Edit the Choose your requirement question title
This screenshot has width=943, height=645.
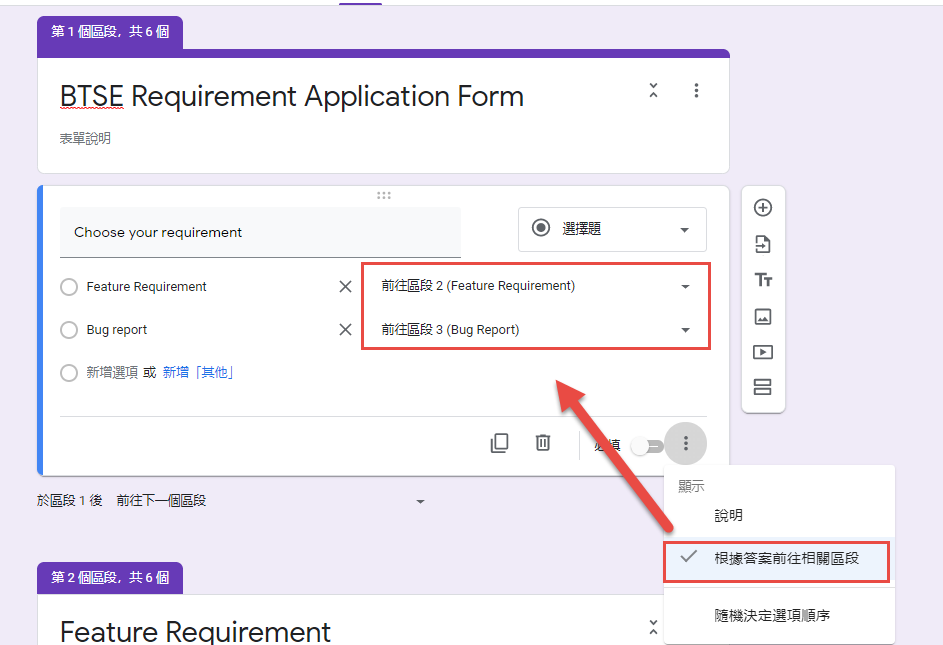click(260, 232)
